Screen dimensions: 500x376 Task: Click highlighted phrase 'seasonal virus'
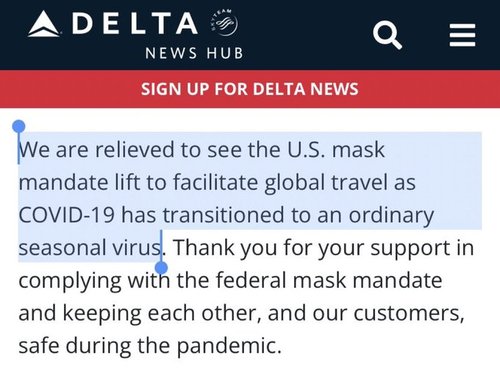coord(90,248)
